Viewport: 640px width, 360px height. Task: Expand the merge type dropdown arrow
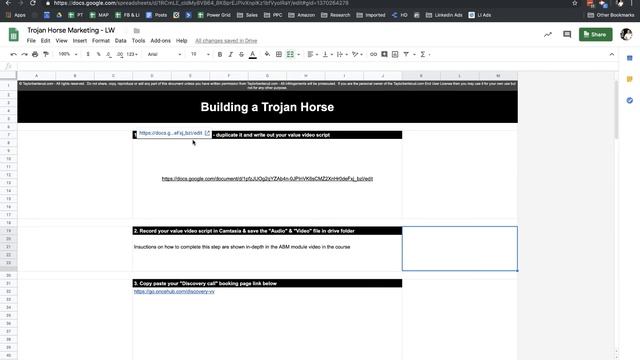(x=299, y=54)
